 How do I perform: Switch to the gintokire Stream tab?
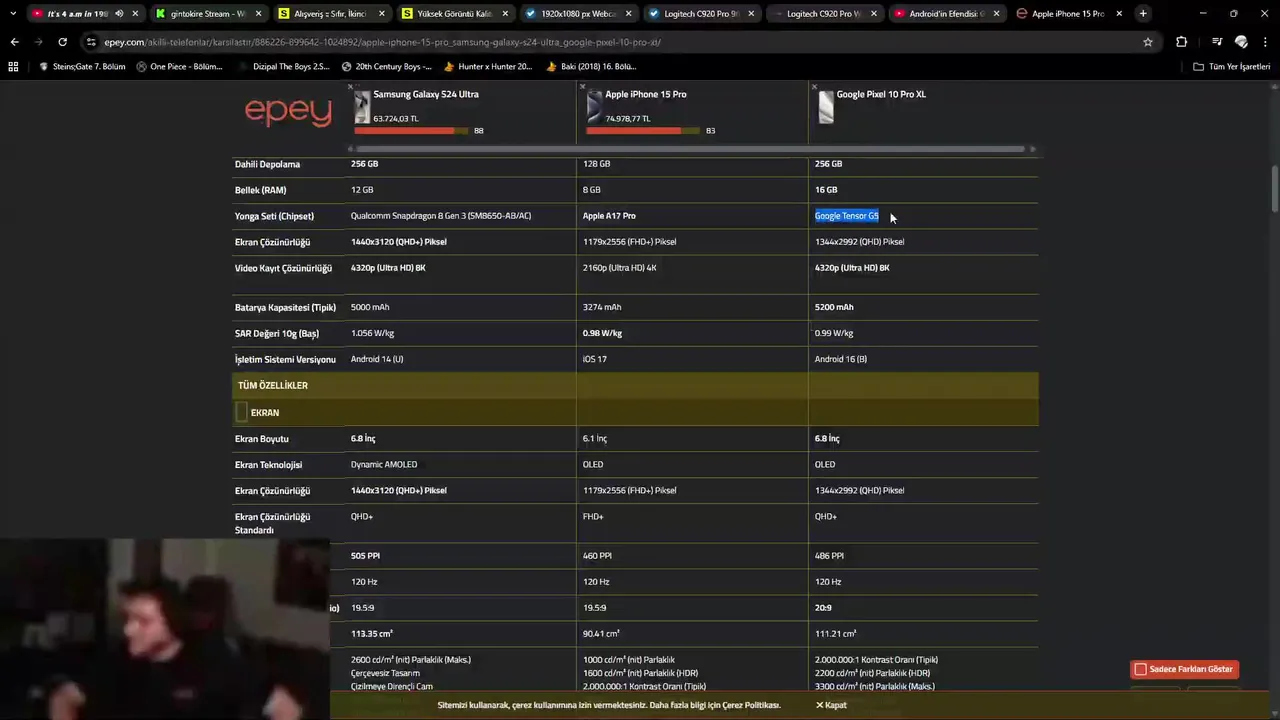[x=207, y=14]
